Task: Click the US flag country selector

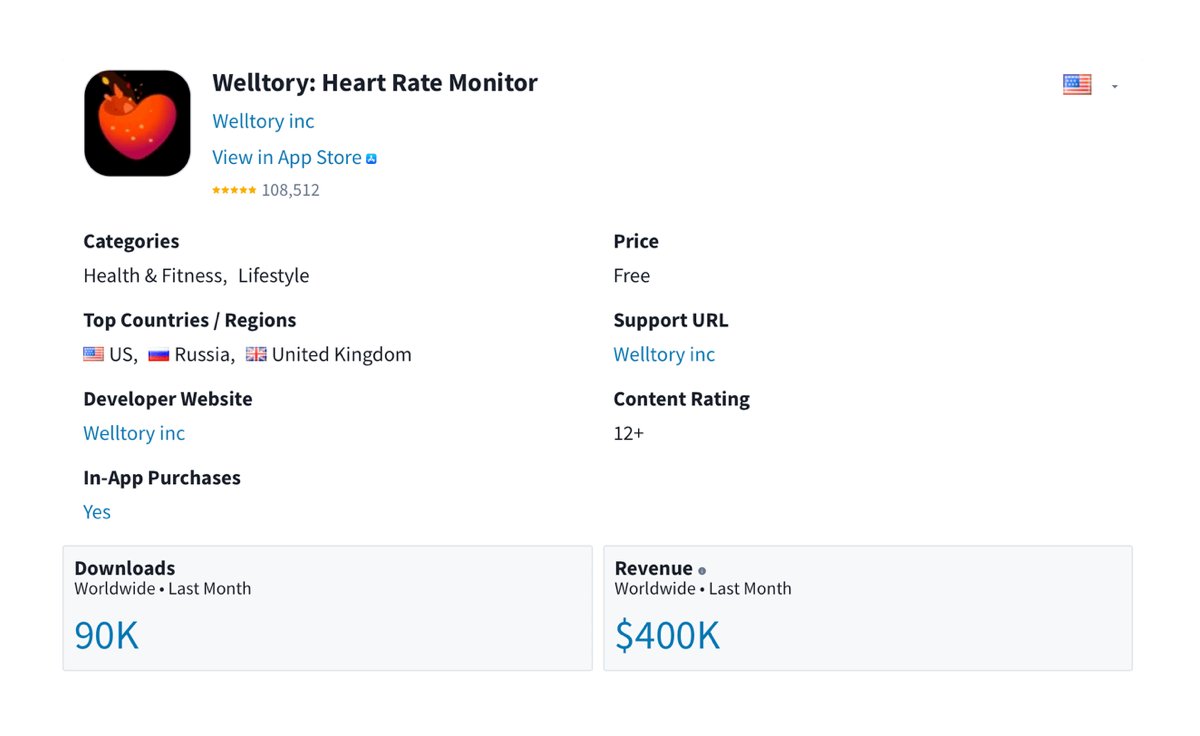Action: coord(1077,85)
